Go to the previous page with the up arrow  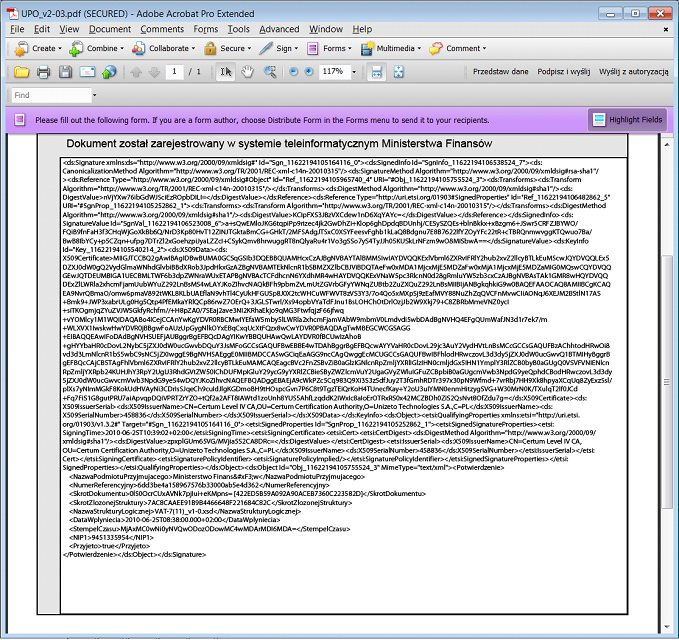136,72
